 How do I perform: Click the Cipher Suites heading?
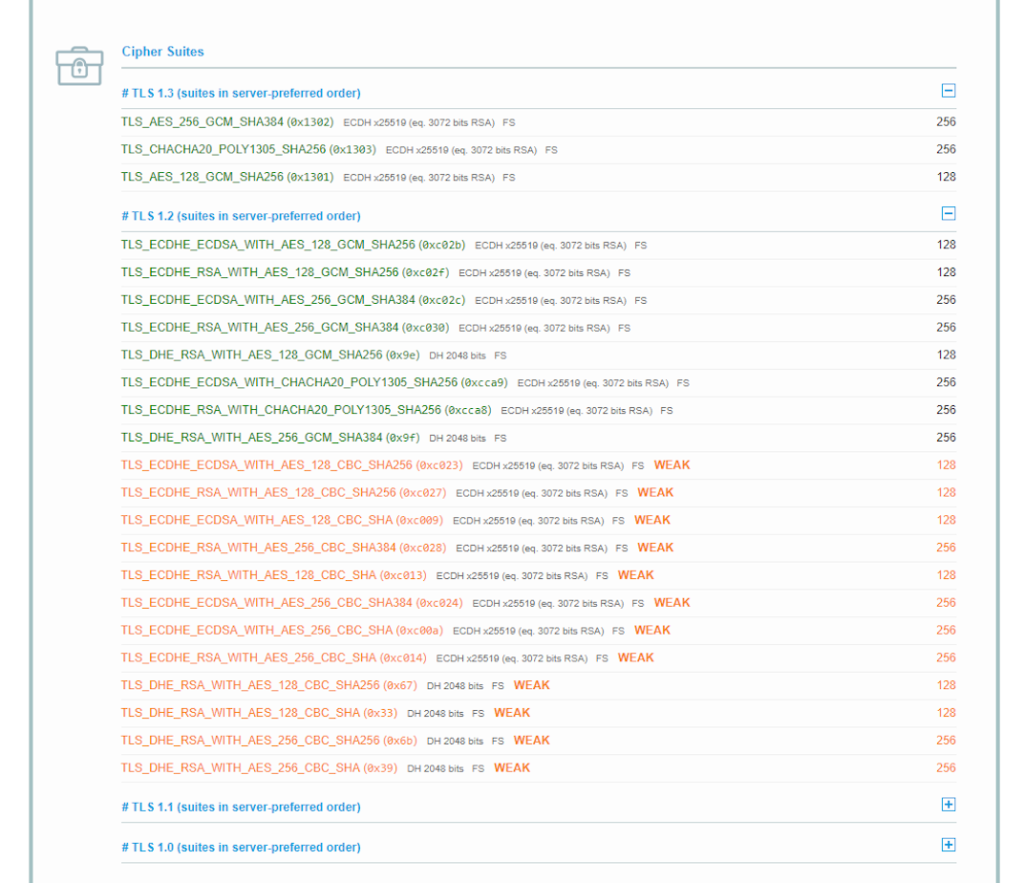[x=163, y=51]
